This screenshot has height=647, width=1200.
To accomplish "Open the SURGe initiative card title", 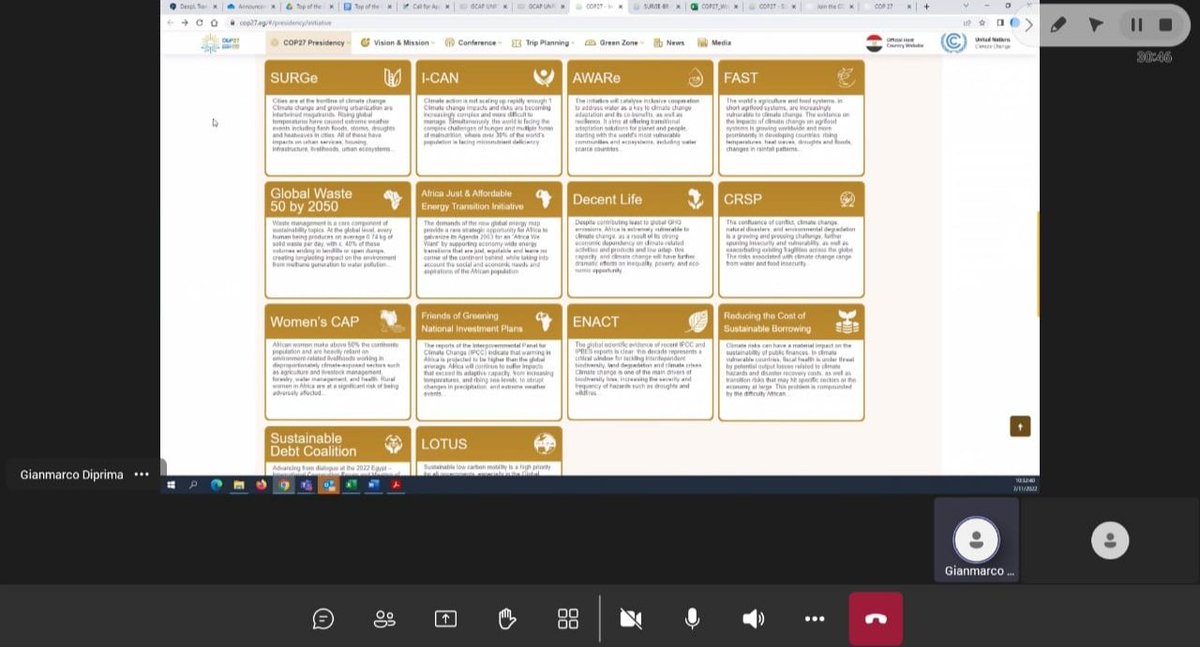I will 294,77.
